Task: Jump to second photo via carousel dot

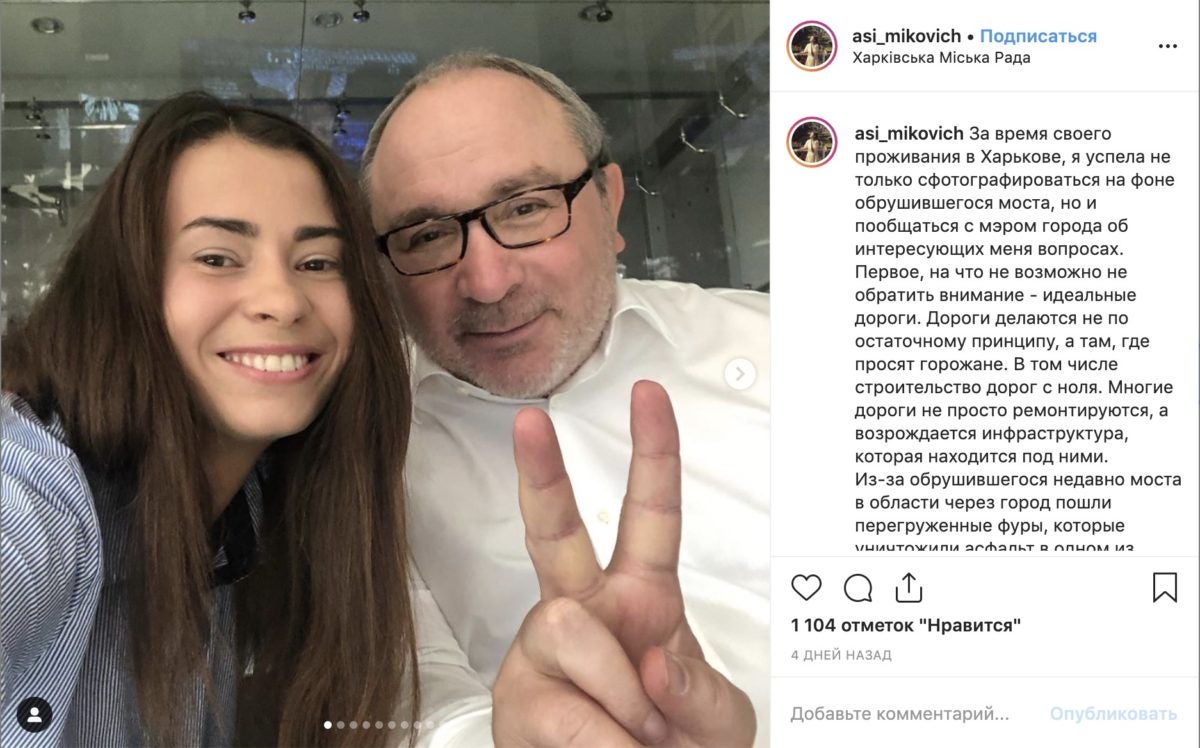Action: pos(341,725)
